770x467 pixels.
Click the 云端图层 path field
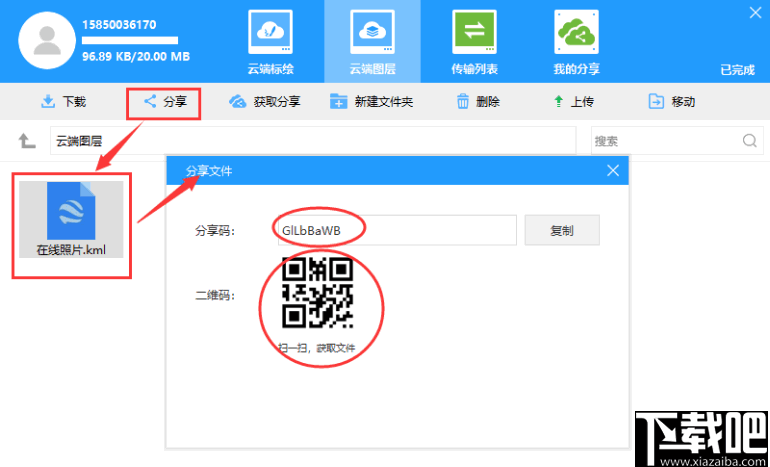313,141
